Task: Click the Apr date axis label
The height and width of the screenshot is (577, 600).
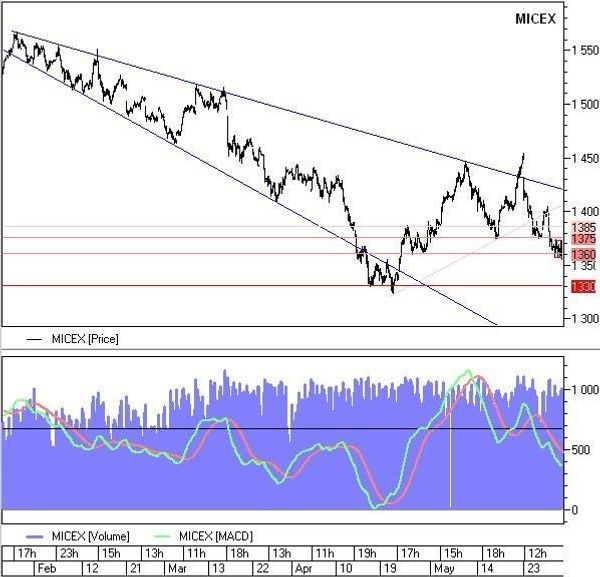Action: (x=304, y=568)
